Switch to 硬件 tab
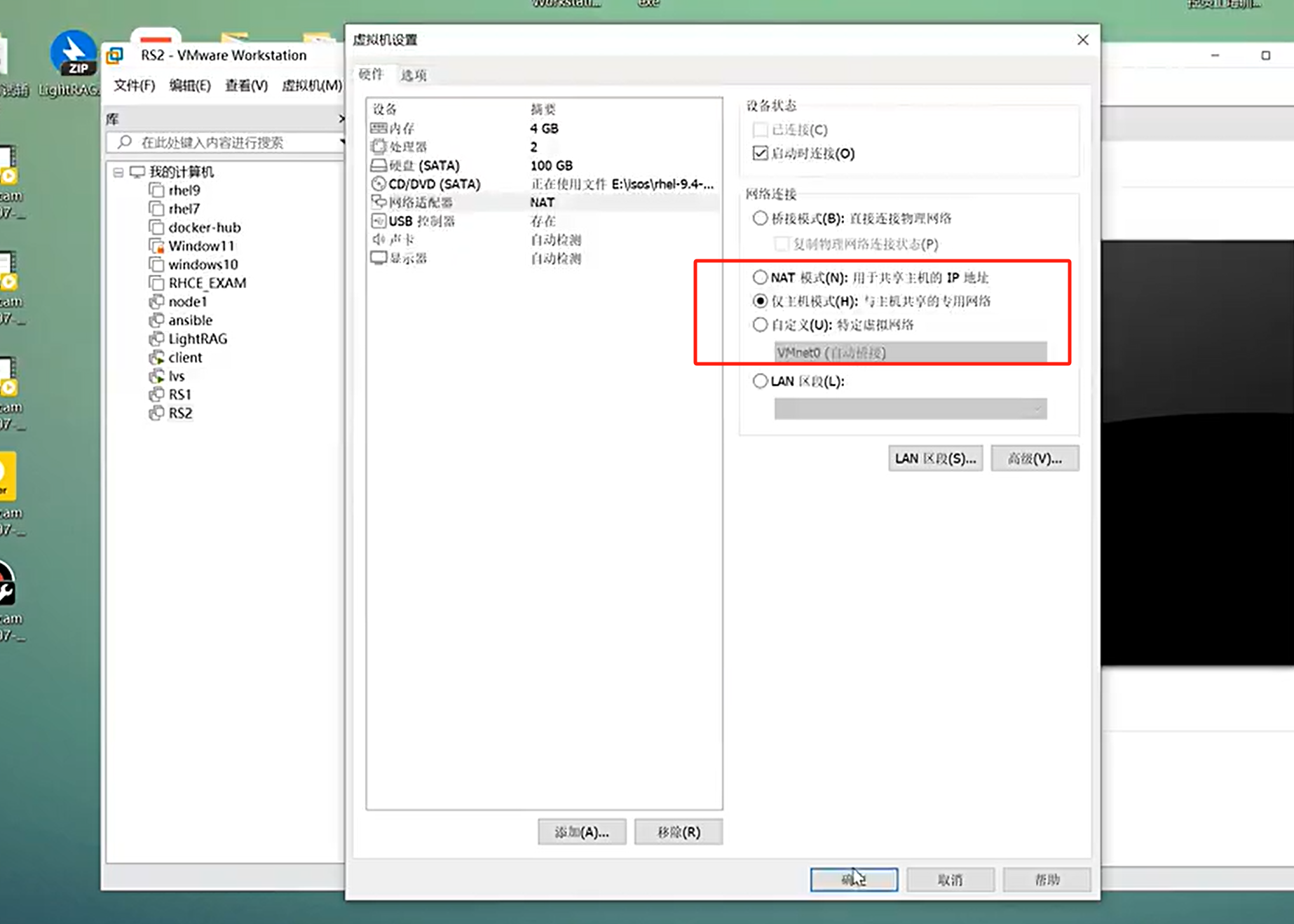The width and height of the screenshot is (1294, 924). click(x=372, y=74)
